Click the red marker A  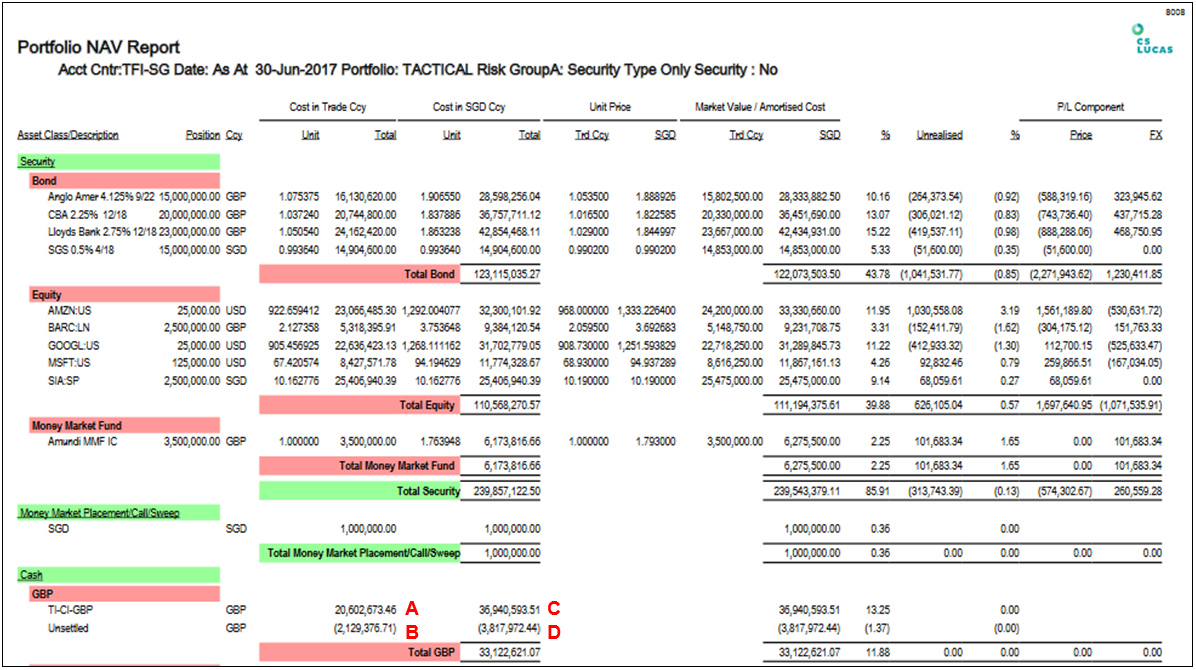410,609
